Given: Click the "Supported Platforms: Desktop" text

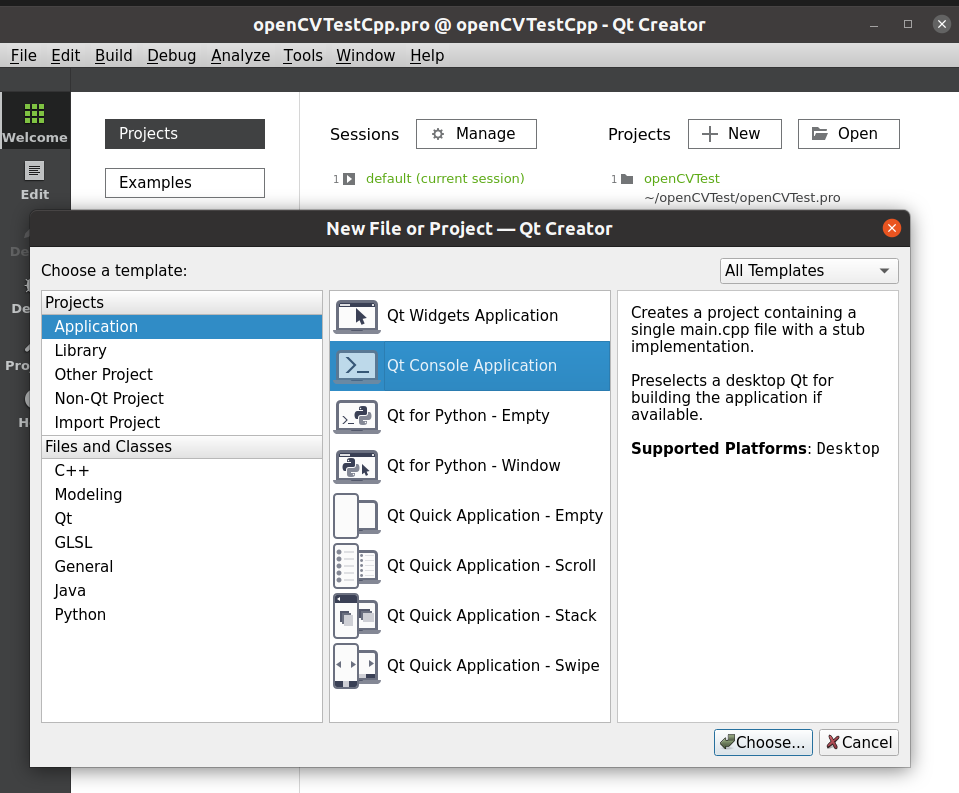Looking at the screenshot, I should tap(755, 449).
